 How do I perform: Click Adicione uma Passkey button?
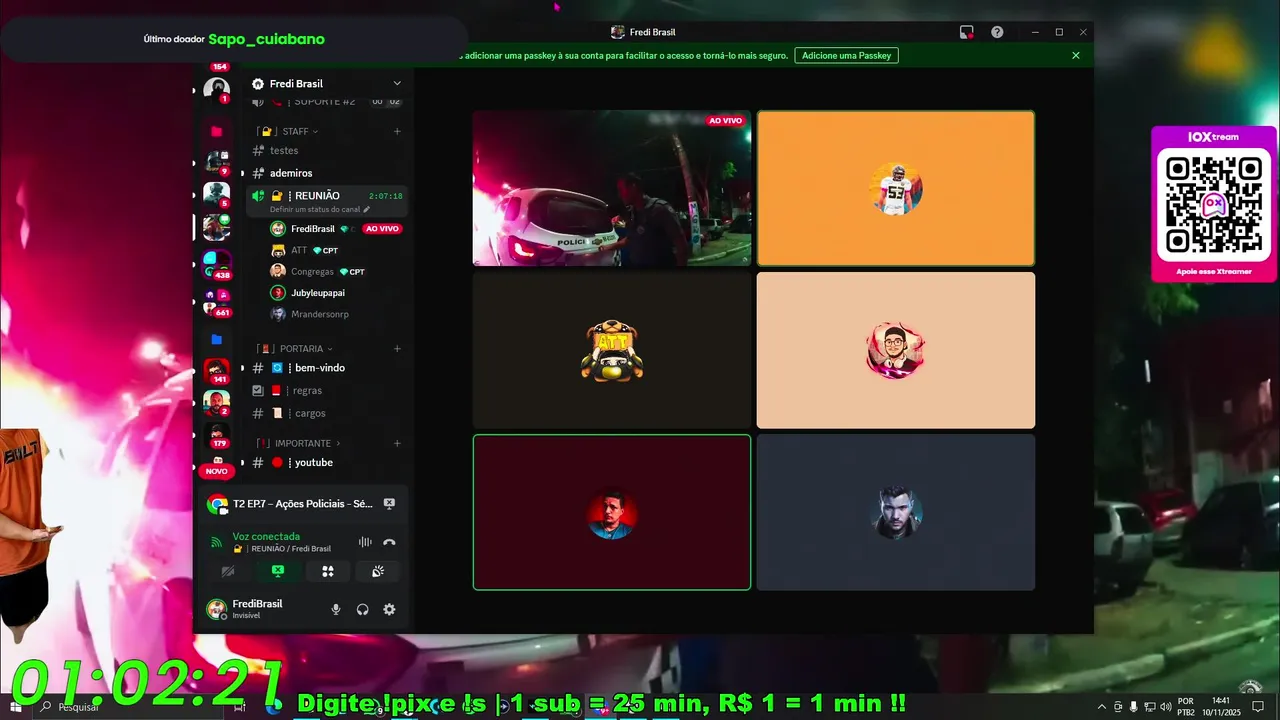coord(846,55)
